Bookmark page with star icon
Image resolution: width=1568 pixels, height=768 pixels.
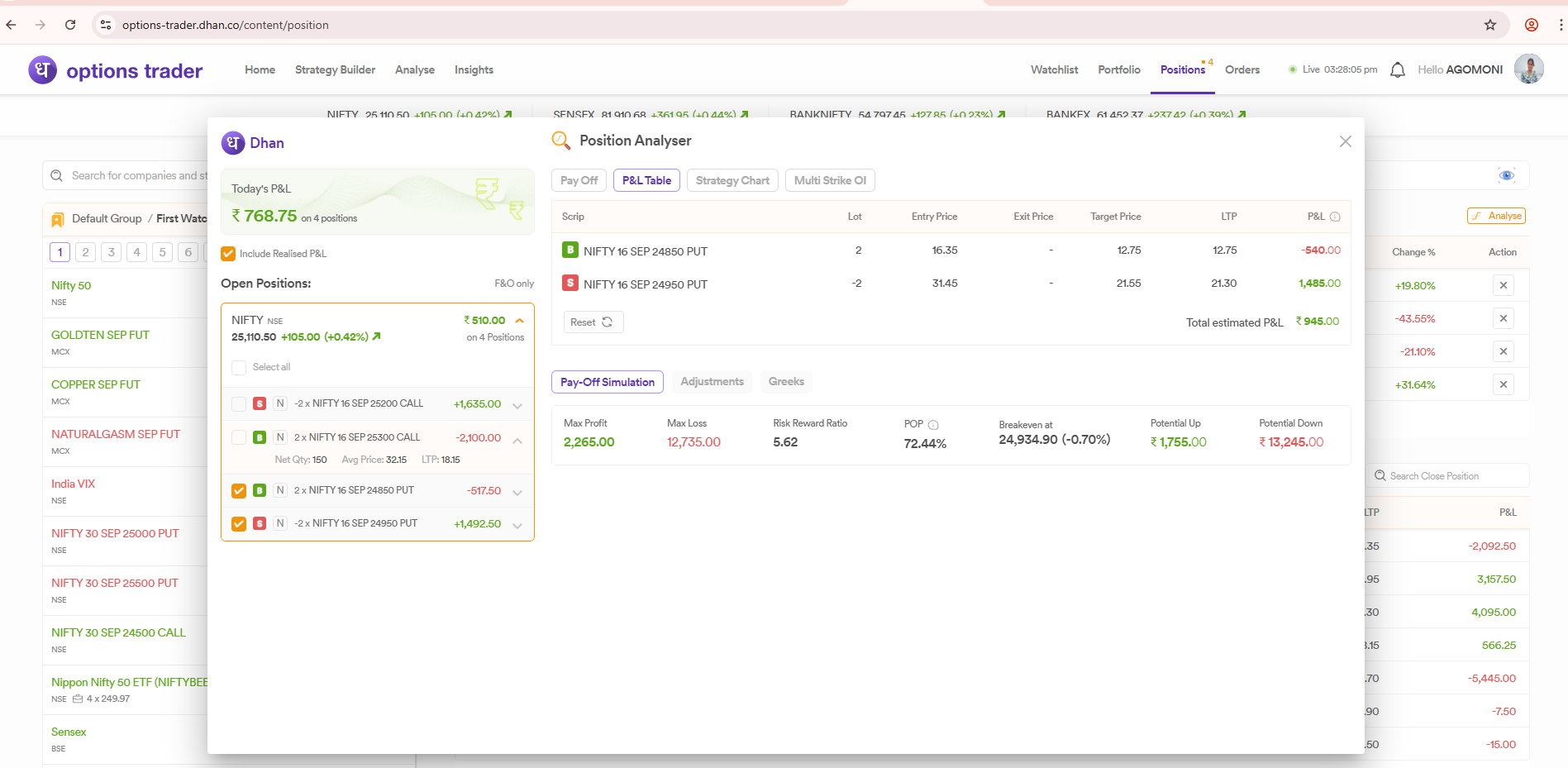[x=1489, y=25]
